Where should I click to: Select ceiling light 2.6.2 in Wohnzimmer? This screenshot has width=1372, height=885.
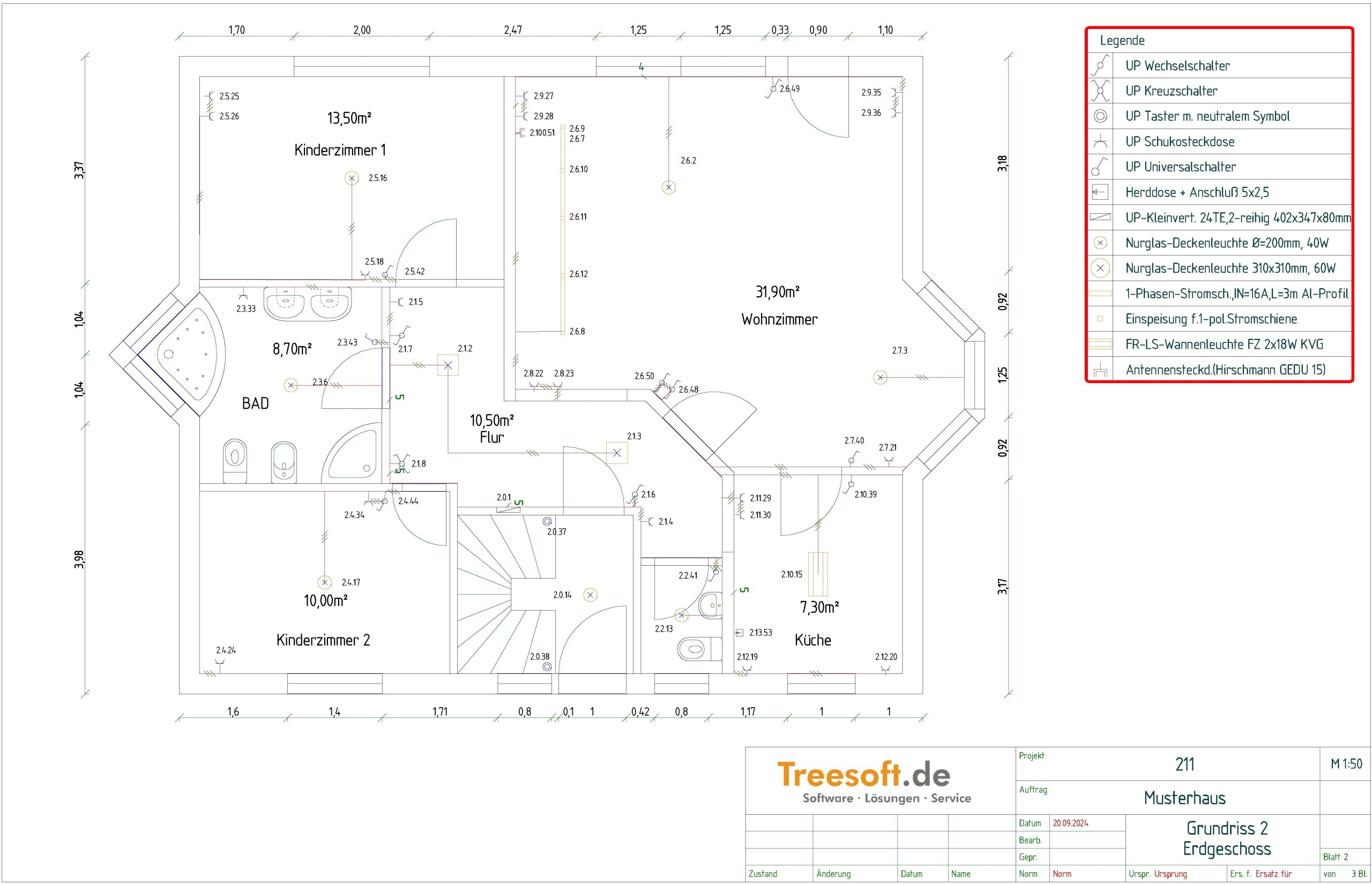tap(668, 187)
